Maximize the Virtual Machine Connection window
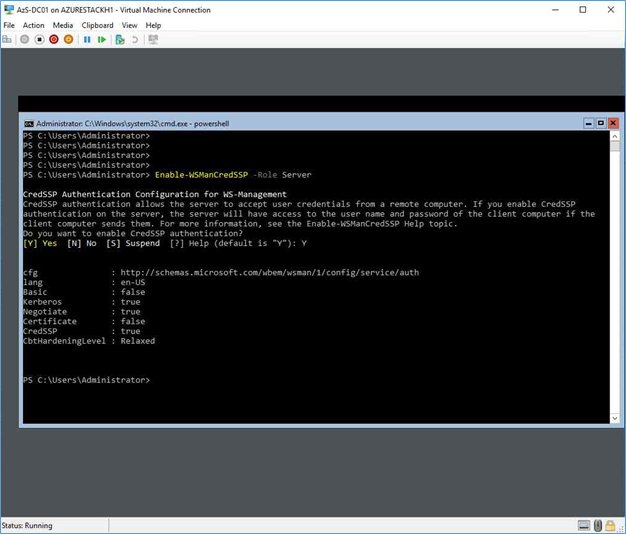 582,10
